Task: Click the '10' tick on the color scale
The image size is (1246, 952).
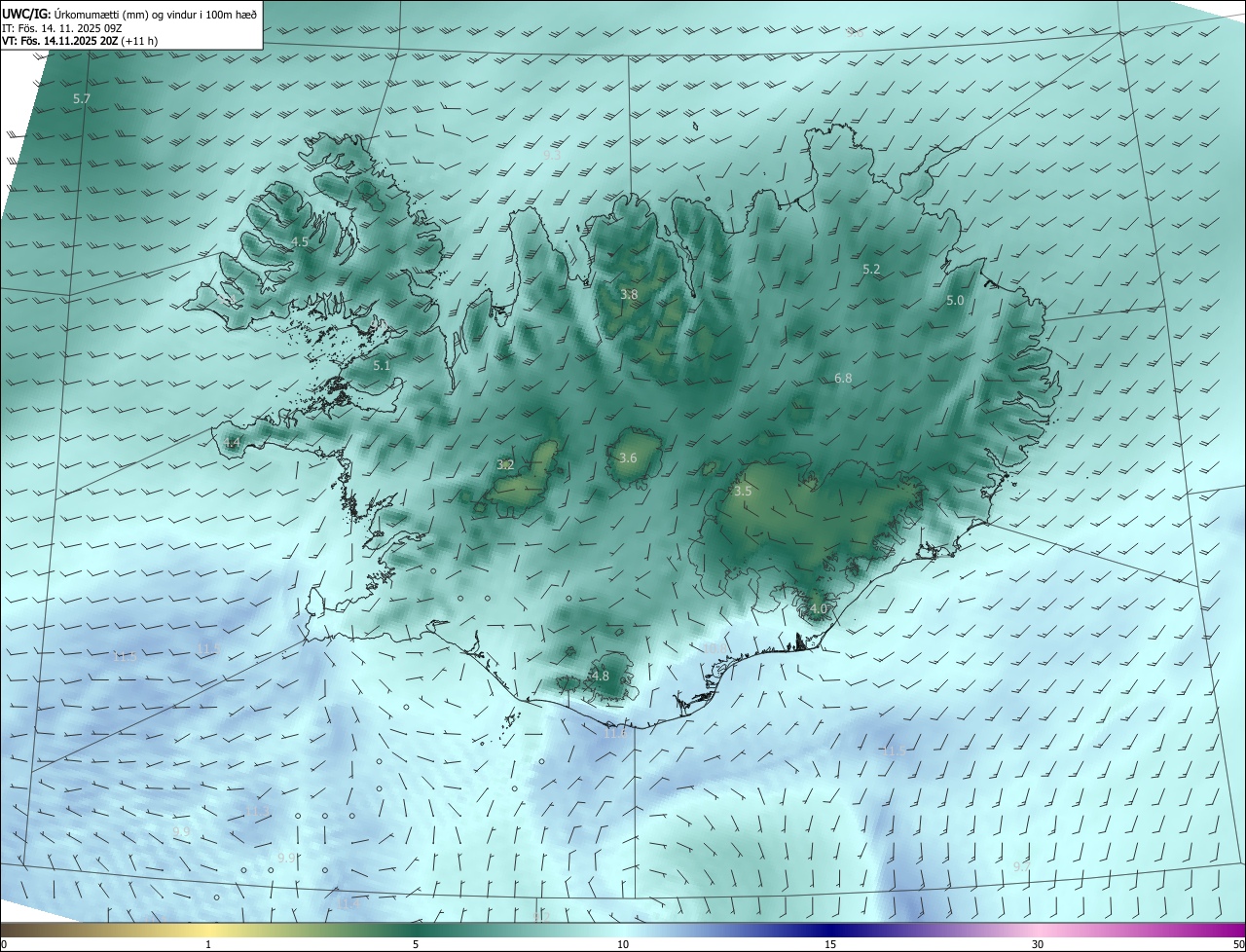Action: [623, 945]
